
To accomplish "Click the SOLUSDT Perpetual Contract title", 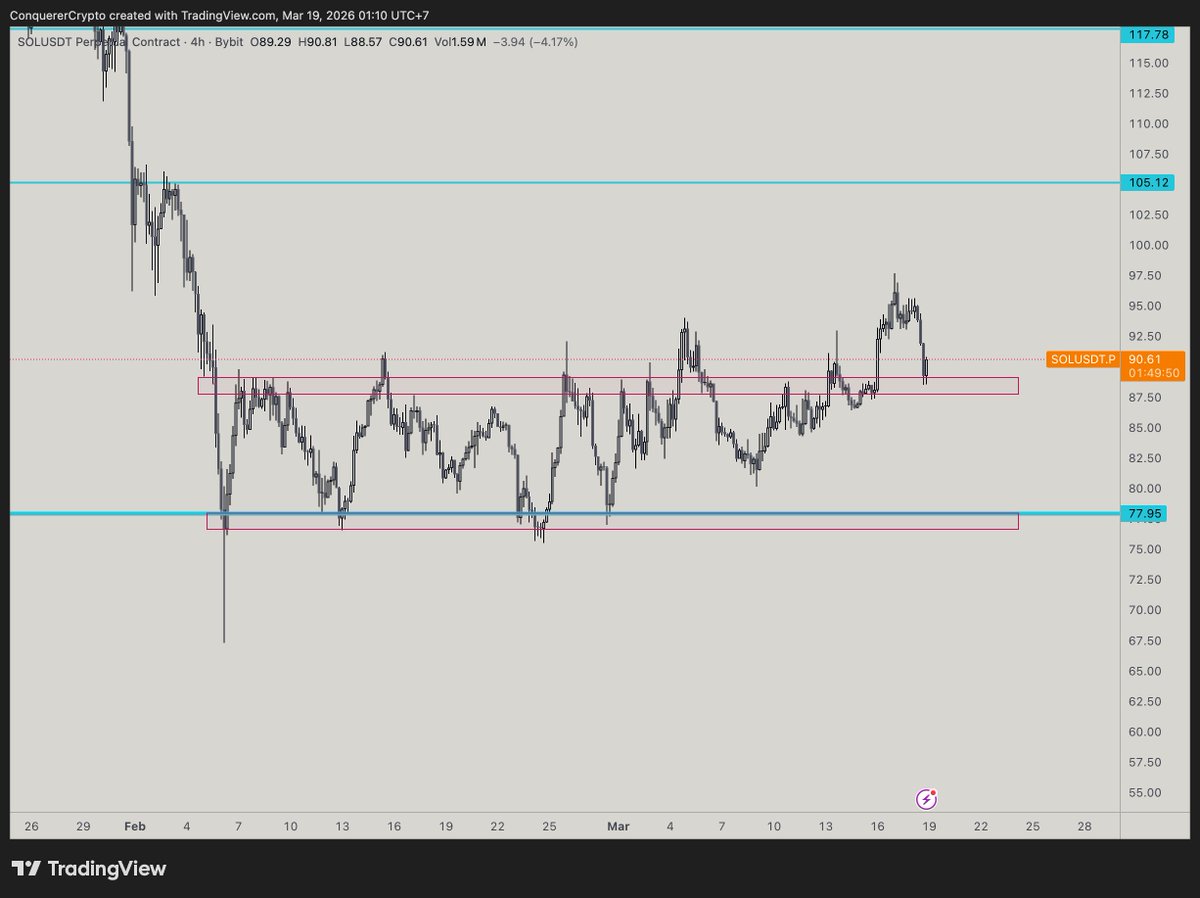I will click(99, 42).
